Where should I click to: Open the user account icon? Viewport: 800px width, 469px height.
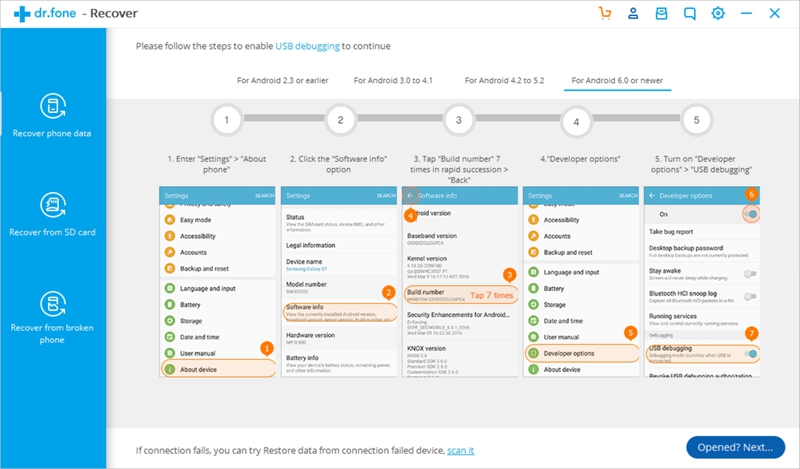(633, 13)
